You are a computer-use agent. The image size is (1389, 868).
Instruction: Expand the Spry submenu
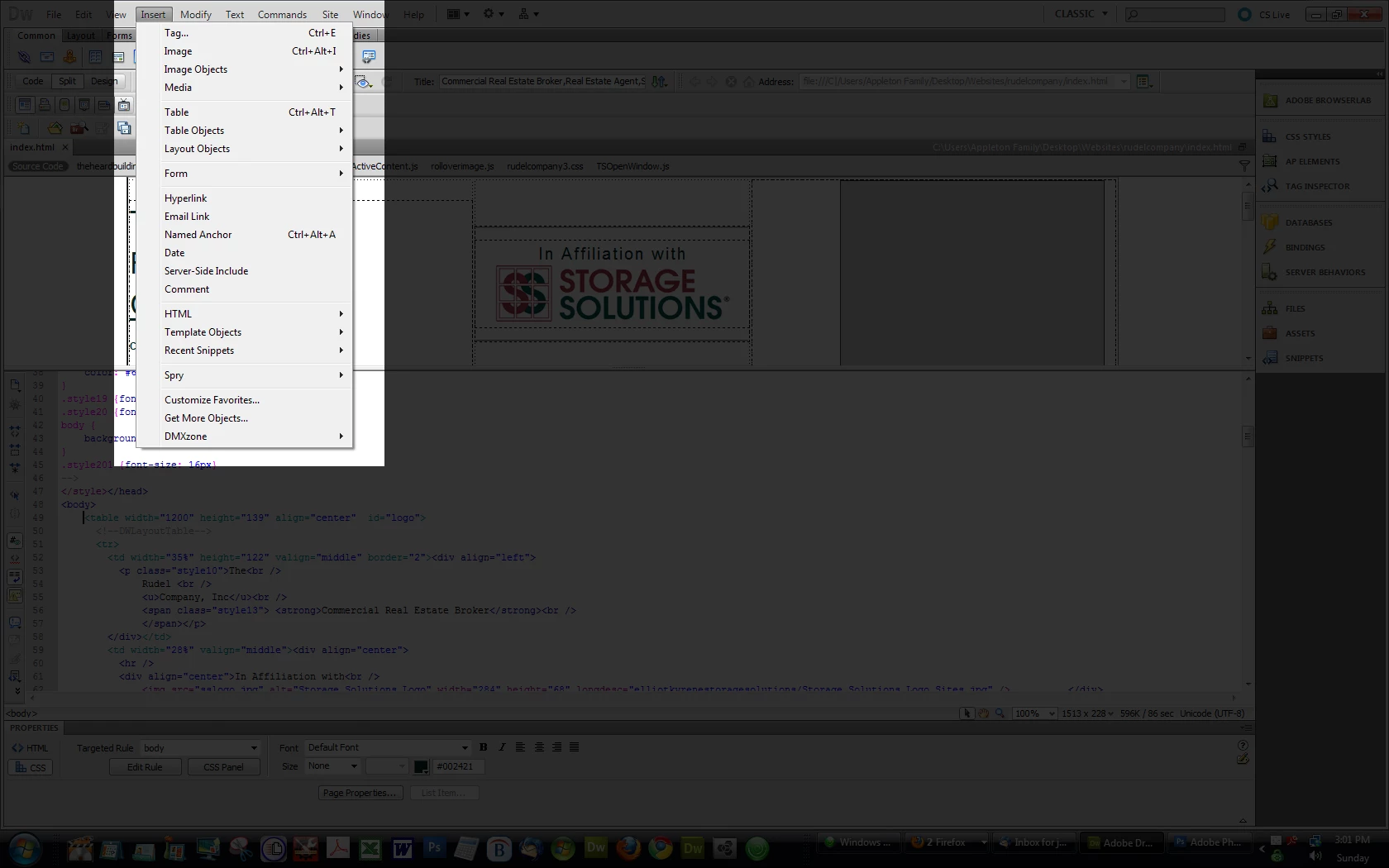click(255, 375)
